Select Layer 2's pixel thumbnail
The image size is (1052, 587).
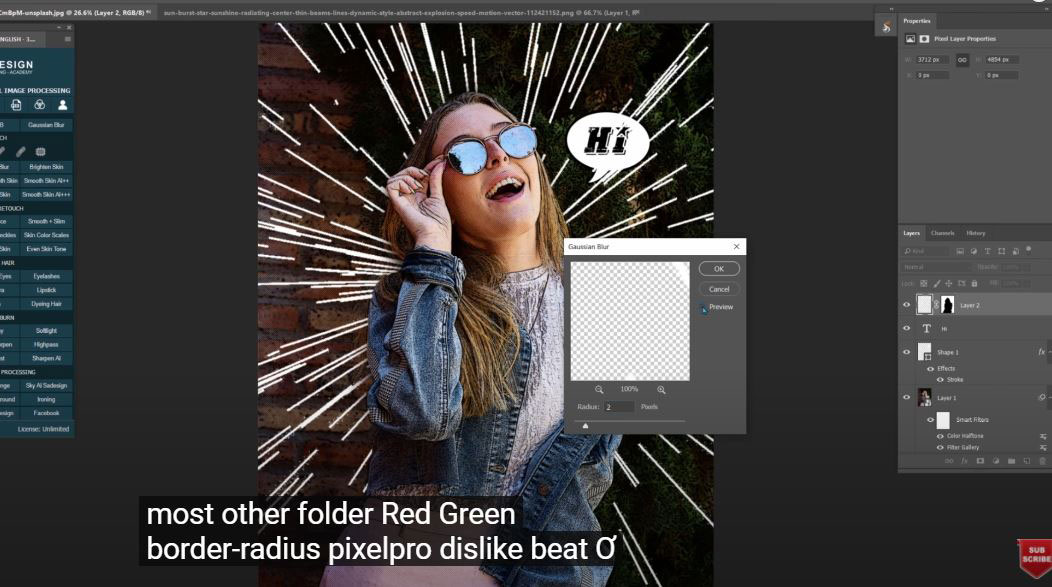[x=925, y=305]
